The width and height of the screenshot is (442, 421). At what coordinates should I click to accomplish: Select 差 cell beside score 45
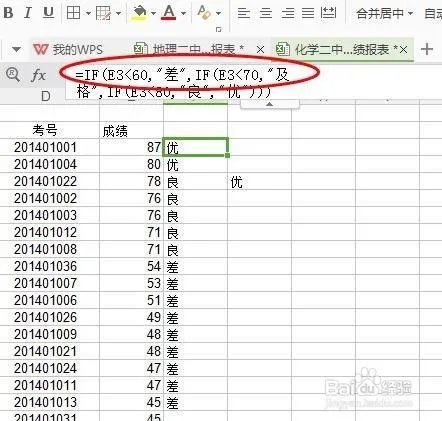(195, 402)
